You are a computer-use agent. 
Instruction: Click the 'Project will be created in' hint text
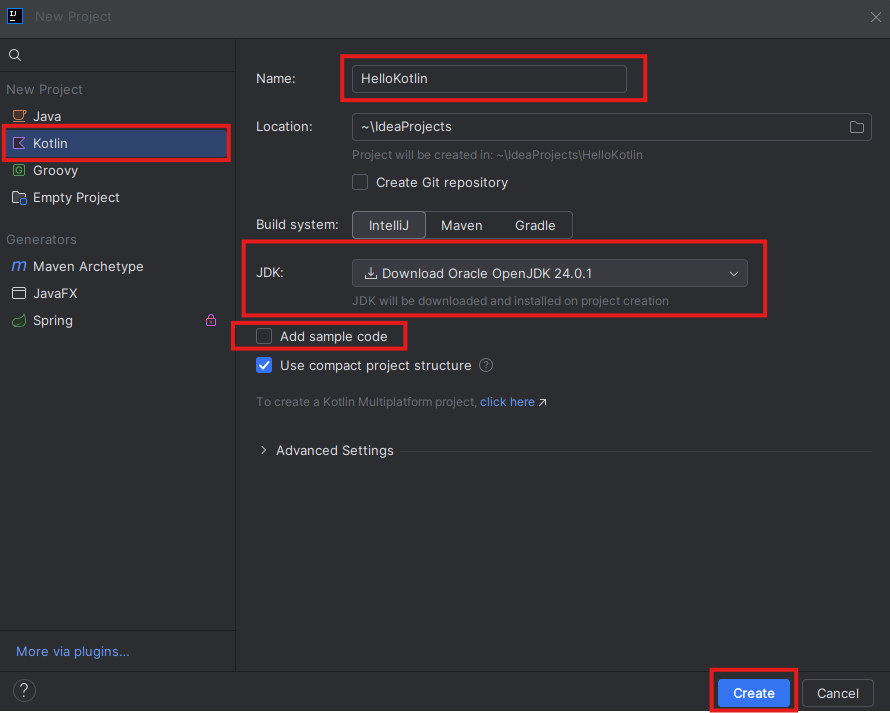click(497, 155)
